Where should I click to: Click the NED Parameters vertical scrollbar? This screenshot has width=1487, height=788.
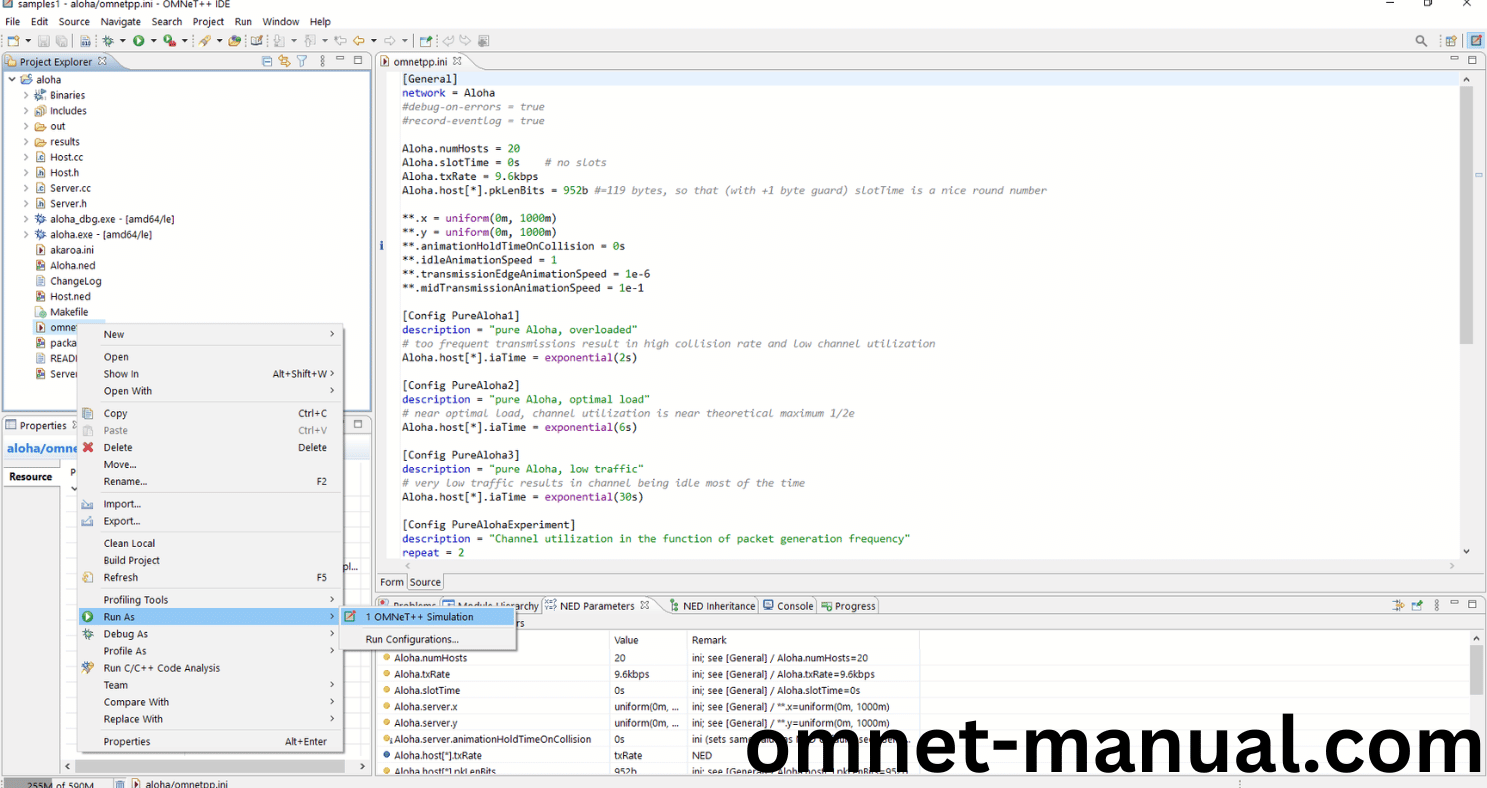[1476, 670]
